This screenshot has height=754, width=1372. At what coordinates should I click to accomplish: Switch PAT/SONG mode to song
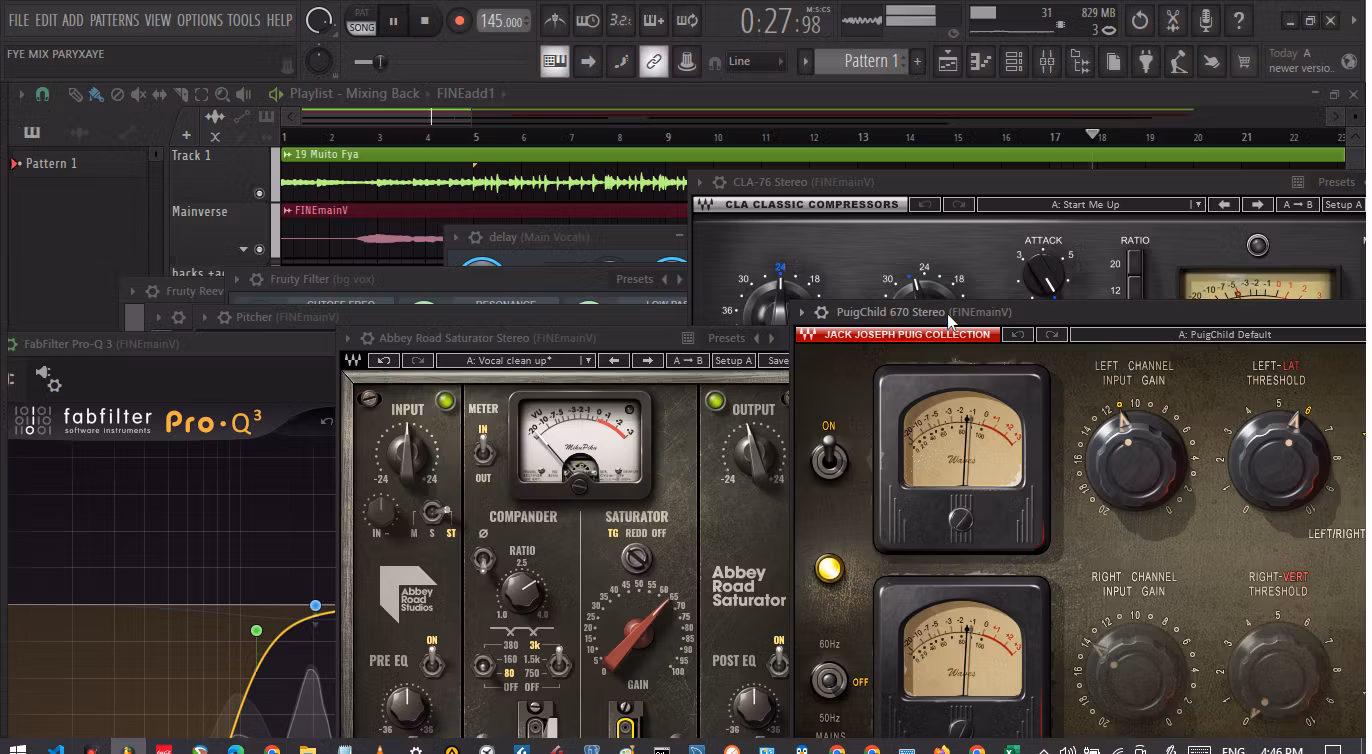pos(361,28)
